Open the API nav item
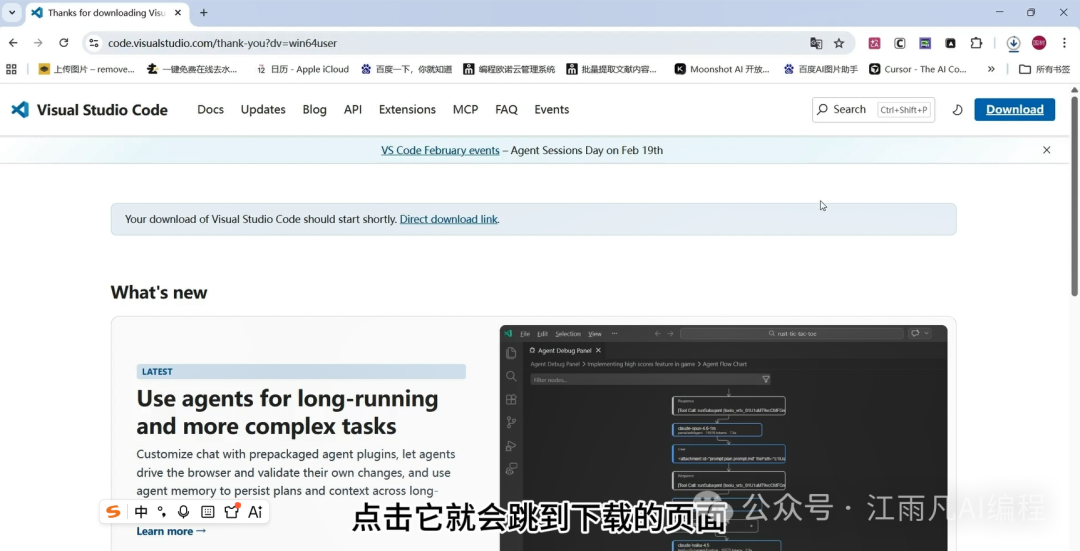The image size is (1080, 551). [x=353, y=110]
